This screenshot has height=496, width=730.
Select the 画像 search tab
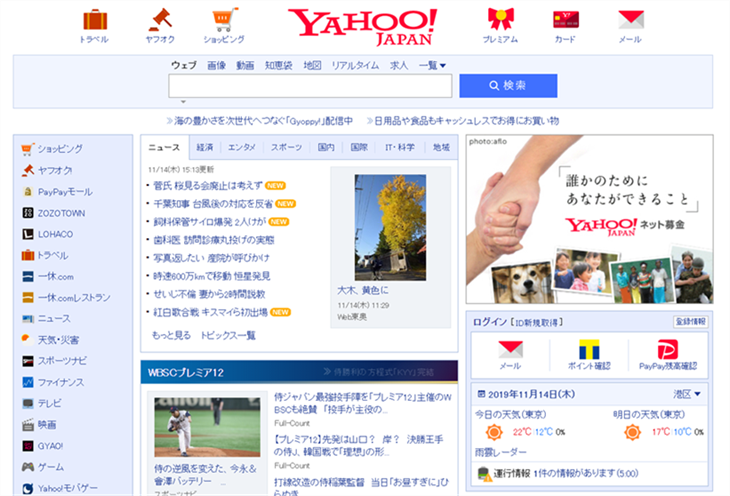[x=216, y=65]
